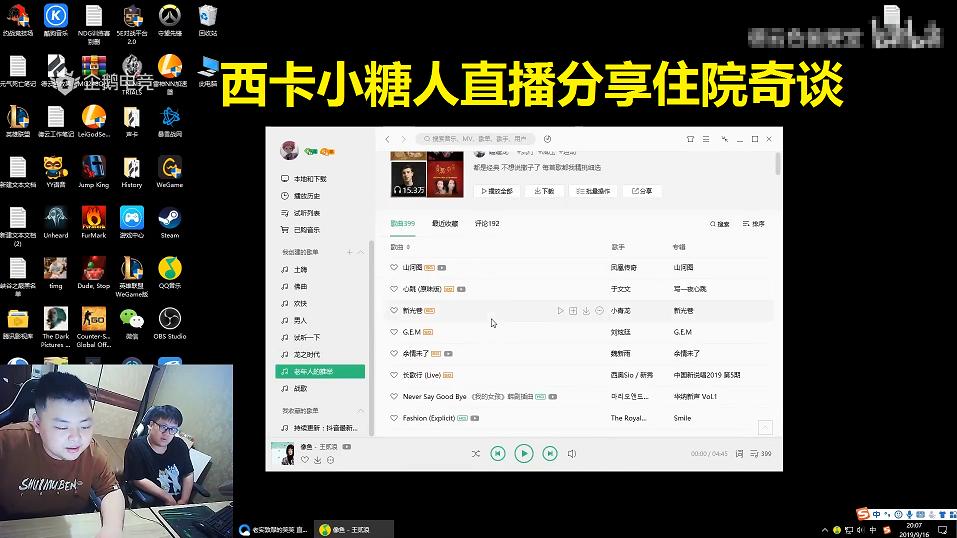The height and width of the screenshot is (538, 957).
Task: Click the 播放全部 play all button
Action: point(497,191)
